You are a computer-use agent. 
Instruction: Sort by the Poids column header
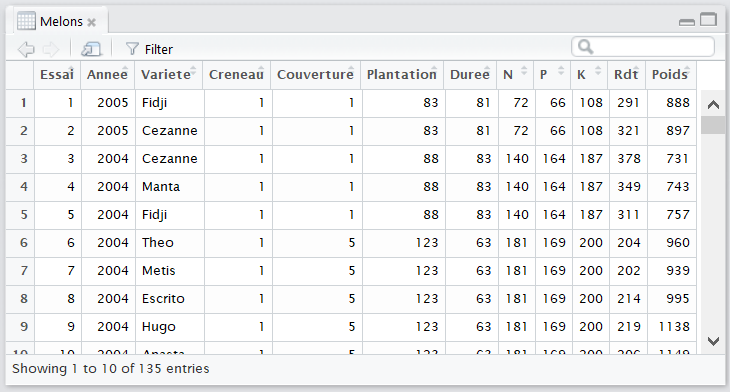click(x=671, y=74)
